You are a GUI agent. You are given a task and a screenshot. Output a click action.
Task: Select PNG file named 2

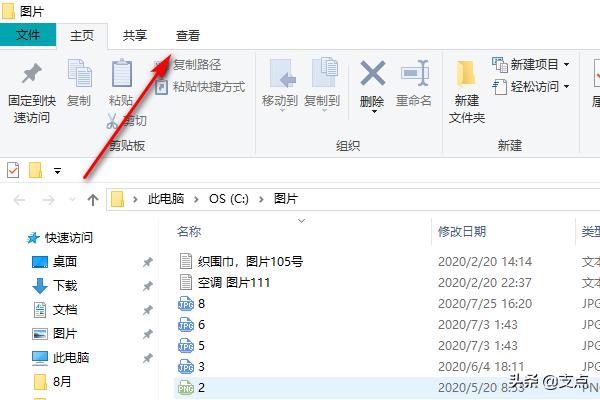point(201,387)
